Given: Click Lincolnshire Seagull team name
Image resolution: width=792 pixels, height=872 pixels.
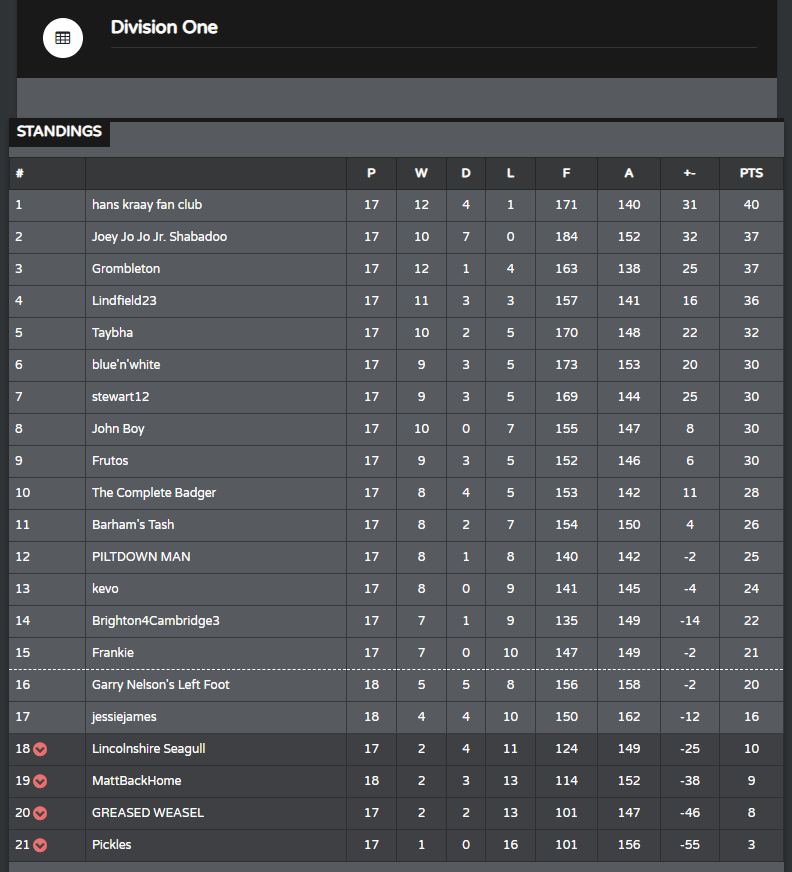Looking at the screenshot, I should (148, 749).
